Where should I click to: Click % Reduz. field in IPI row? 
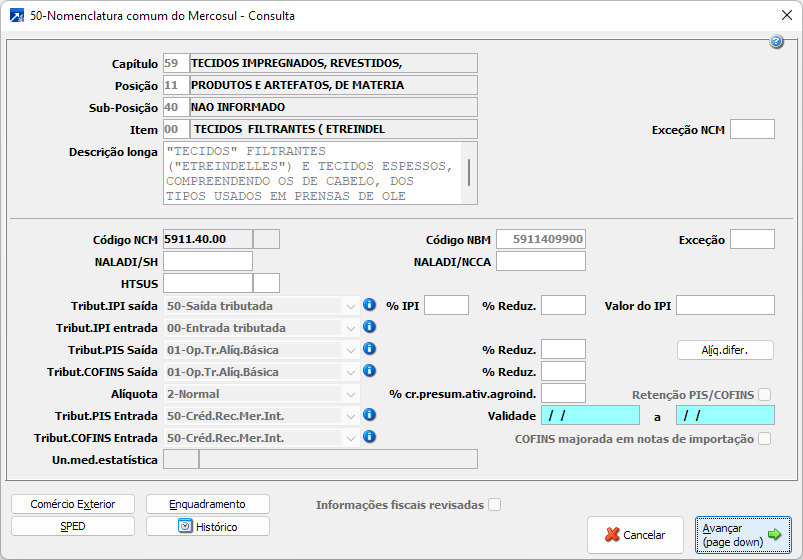[563, 305]
